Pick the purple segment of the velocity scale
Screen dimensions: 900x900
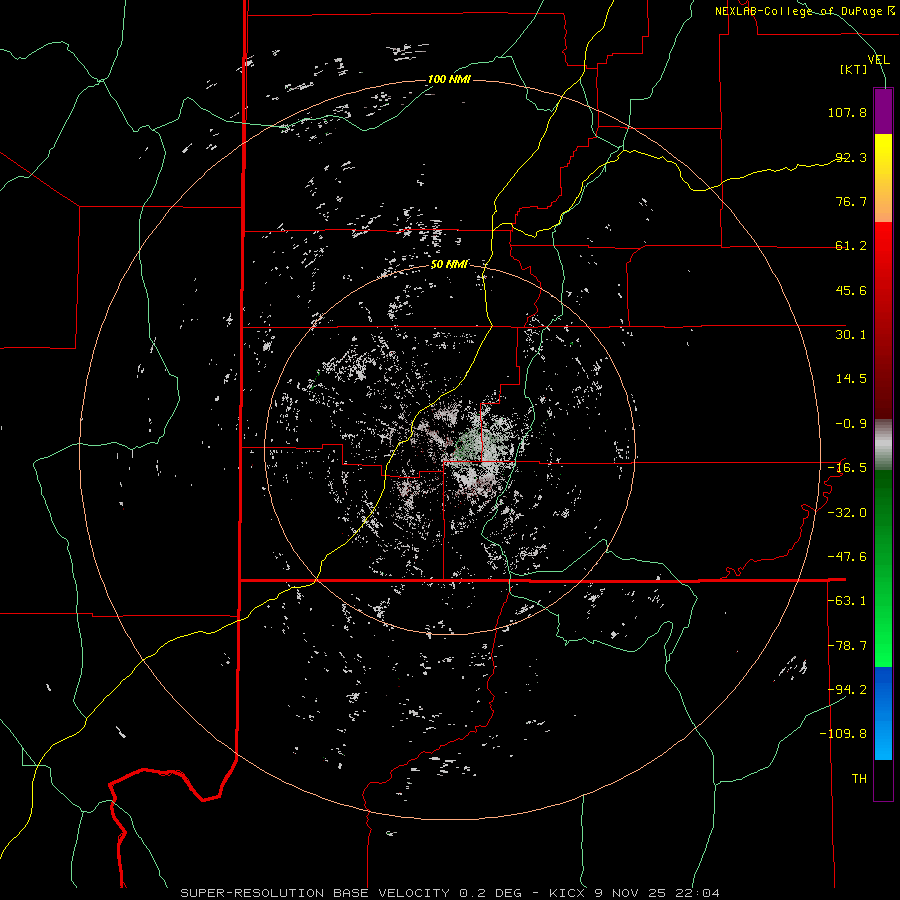pos(883,111)
